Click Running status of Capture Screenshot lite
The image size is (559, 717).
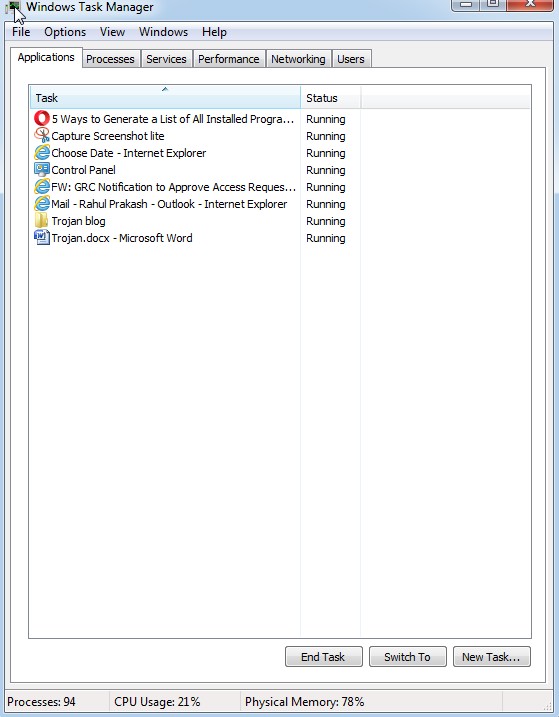point(326,136)
